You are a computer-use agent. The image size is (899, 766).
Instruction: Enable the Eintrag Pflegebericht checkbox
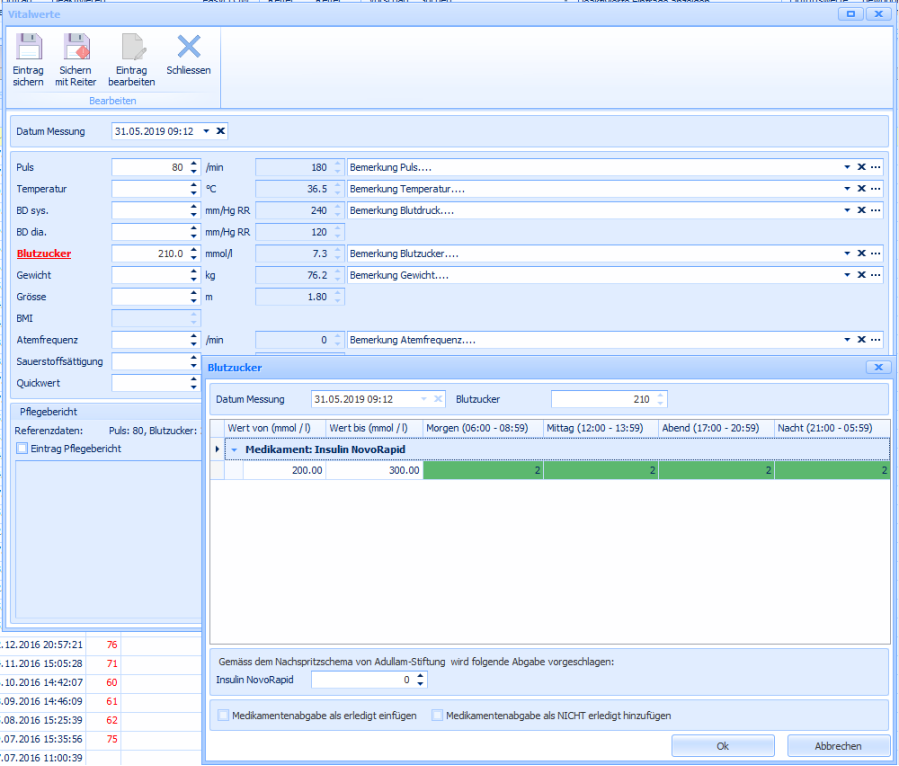pos(22,449)
